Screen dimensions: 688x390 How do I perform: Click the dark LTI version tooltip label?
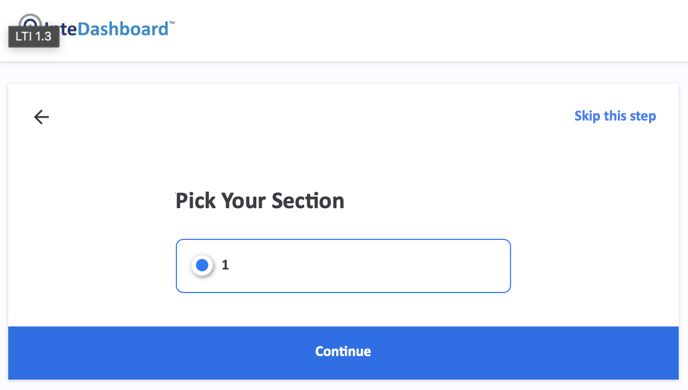34,36
